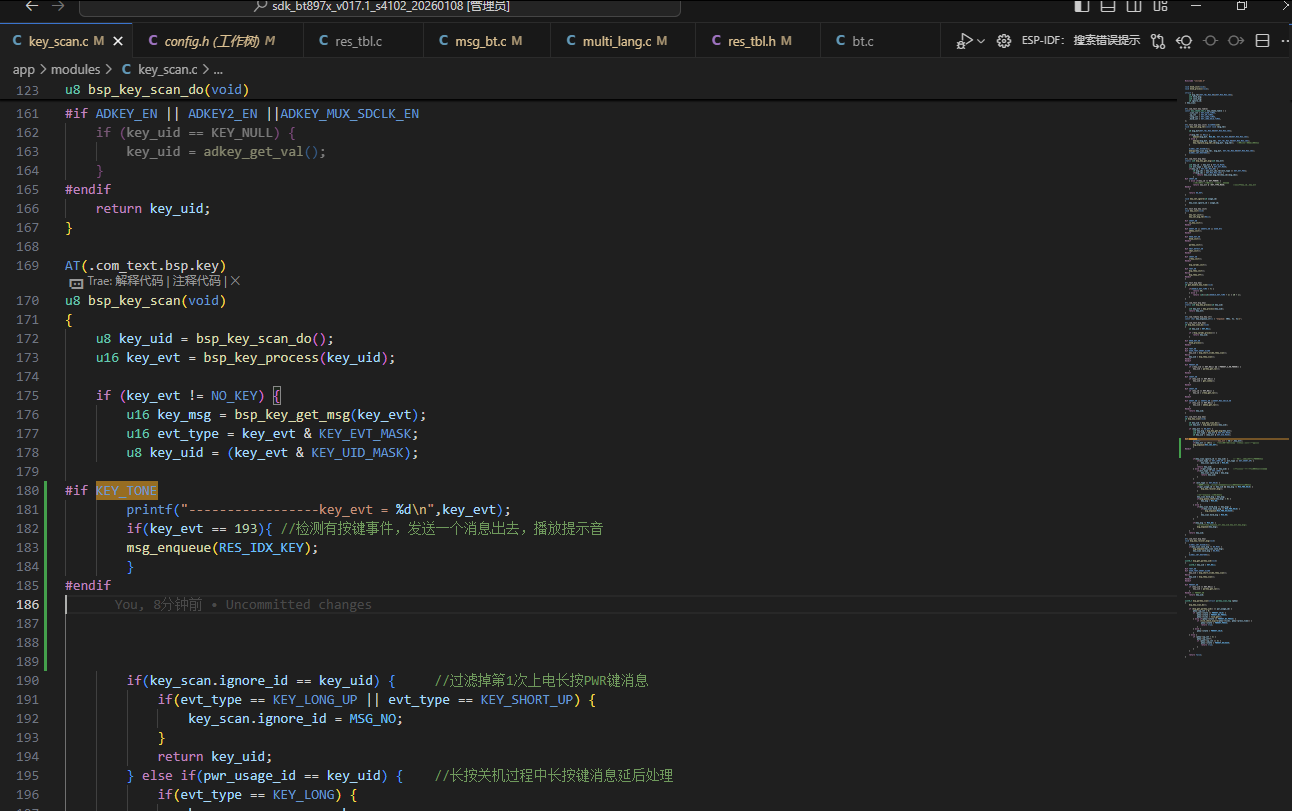The width and height of the screenshot is (1292, 811).
Task: Click the bsp_key_process call on line 173
Action: click(299, 357)
